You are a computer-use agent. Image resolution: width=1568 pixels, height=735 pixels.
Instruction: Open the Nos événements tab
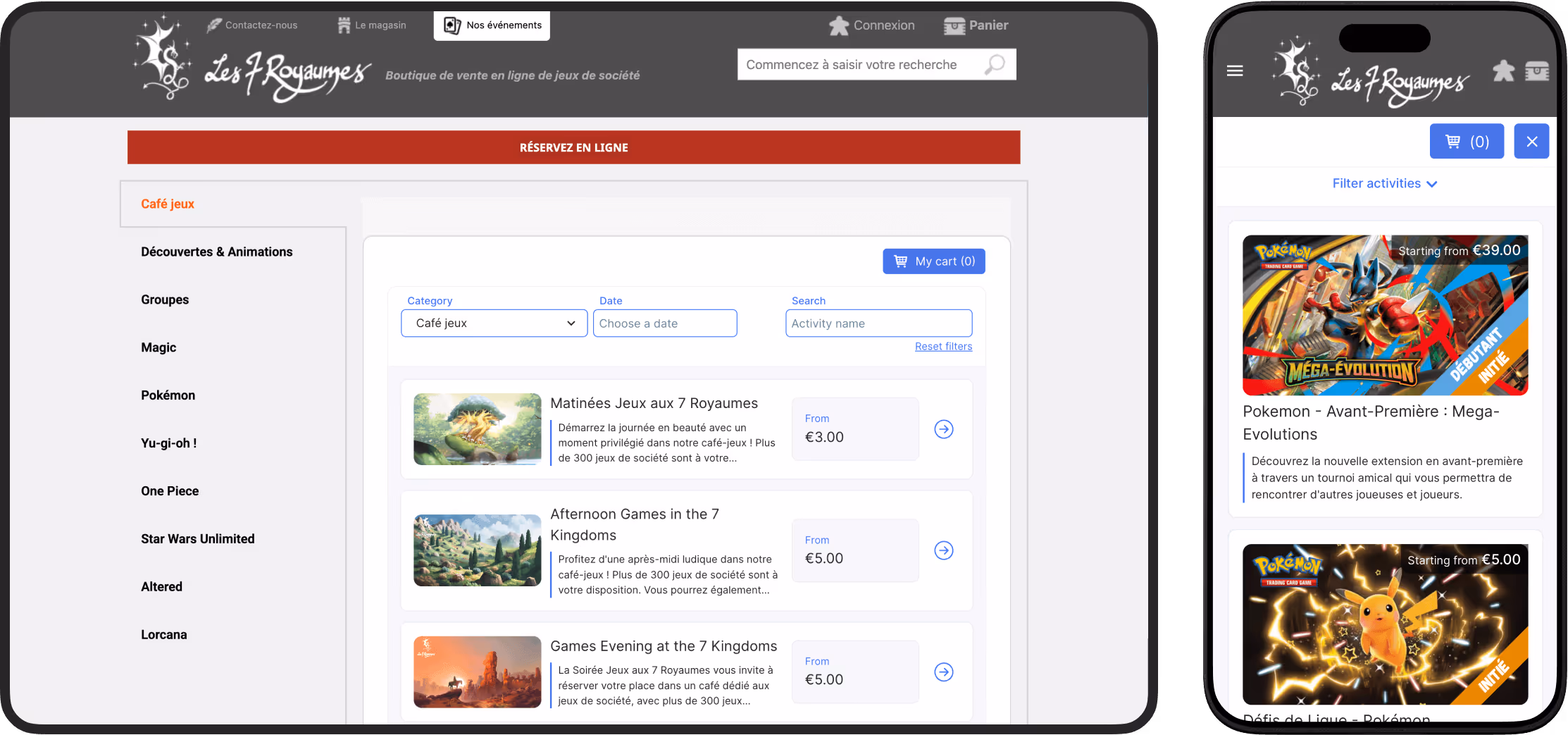point(492,25)
